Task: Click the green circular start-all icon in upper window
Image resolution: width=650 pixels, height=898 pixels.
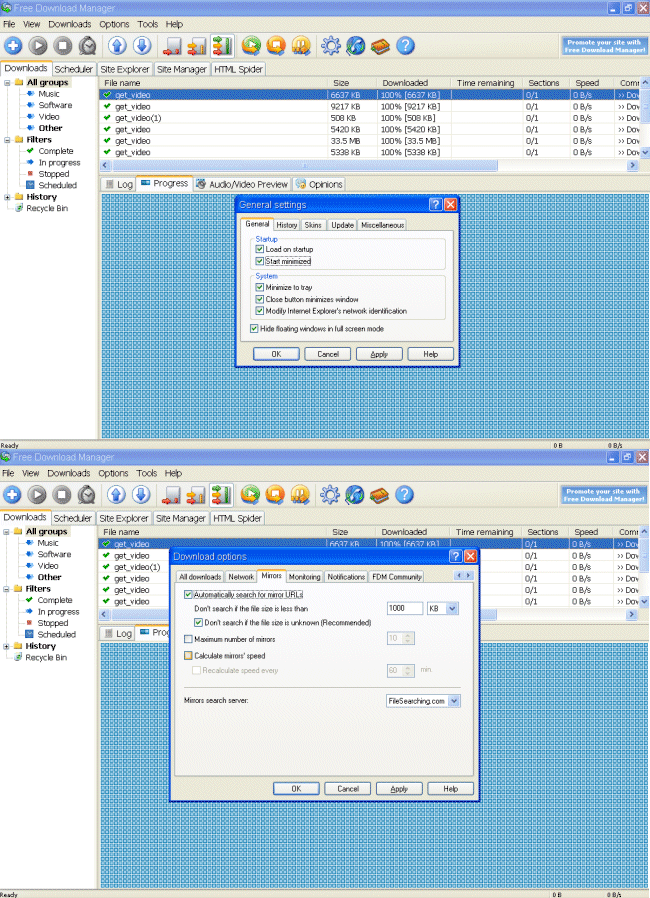Action: tap(251, 46)
